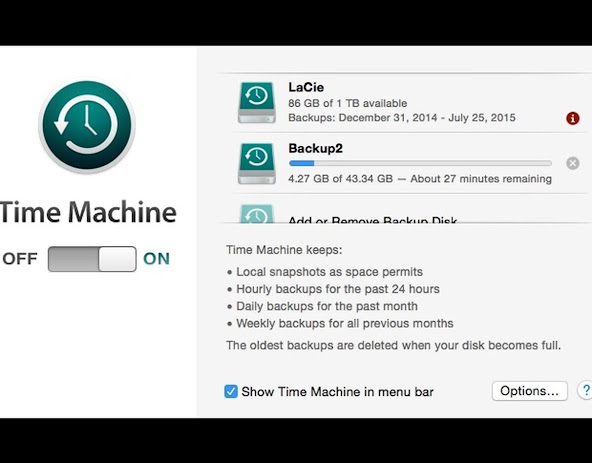Click '86 GB of 1 TB available' text

(x=348, y=103)
